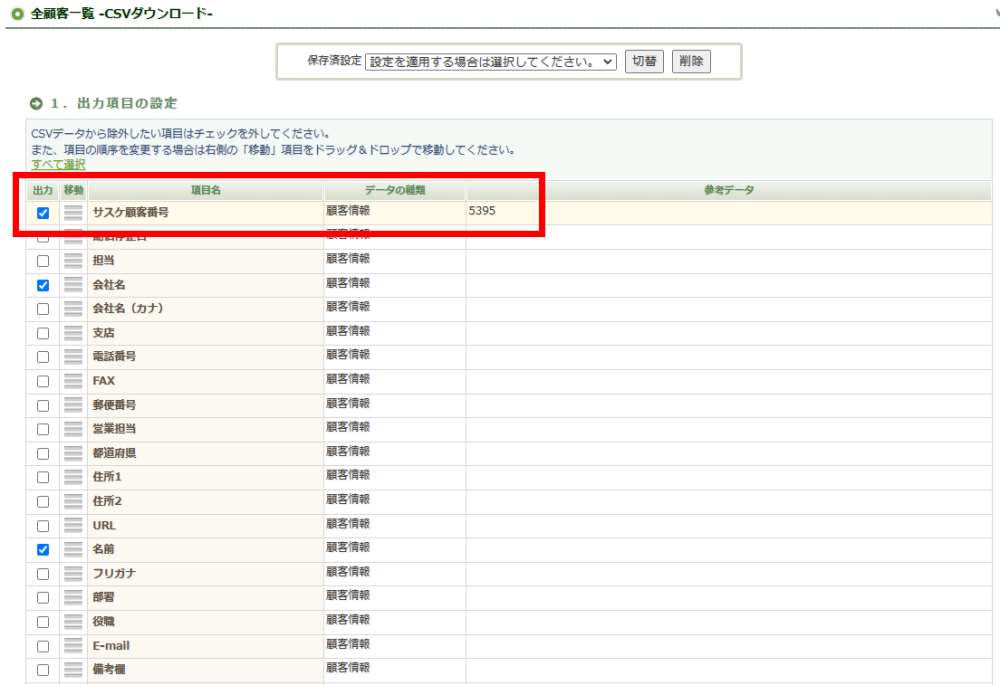This screenshot has height=685, width=1000.
Task: Uncheck the サスケ顧客番号 output checkbox
Action: pyautogui.click(x=43, y=213)
